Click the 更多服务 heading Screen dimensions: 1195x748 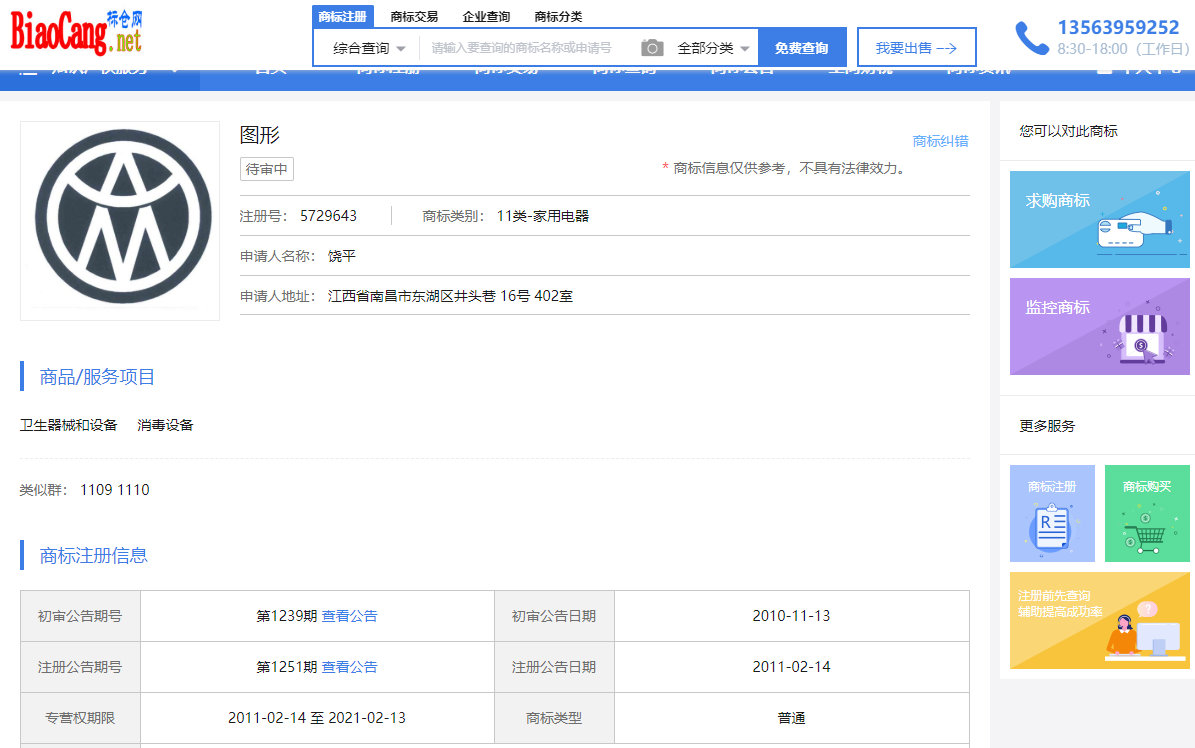pyautogui.click(x=1047, y=426)
